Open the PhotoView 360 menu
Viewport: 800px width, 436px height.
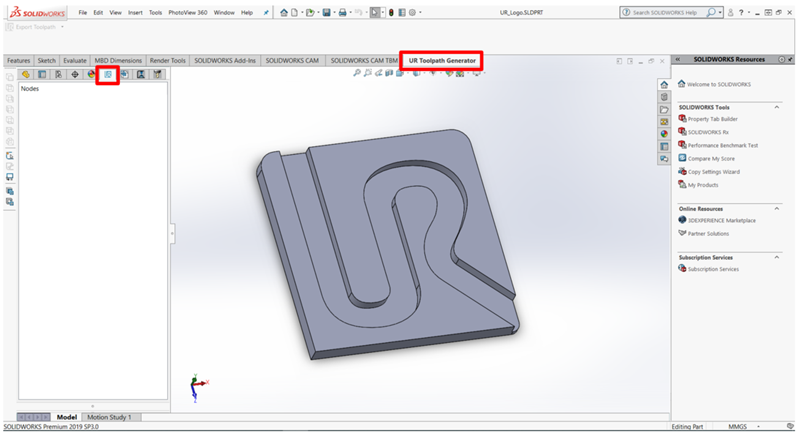tap(188, 13)
